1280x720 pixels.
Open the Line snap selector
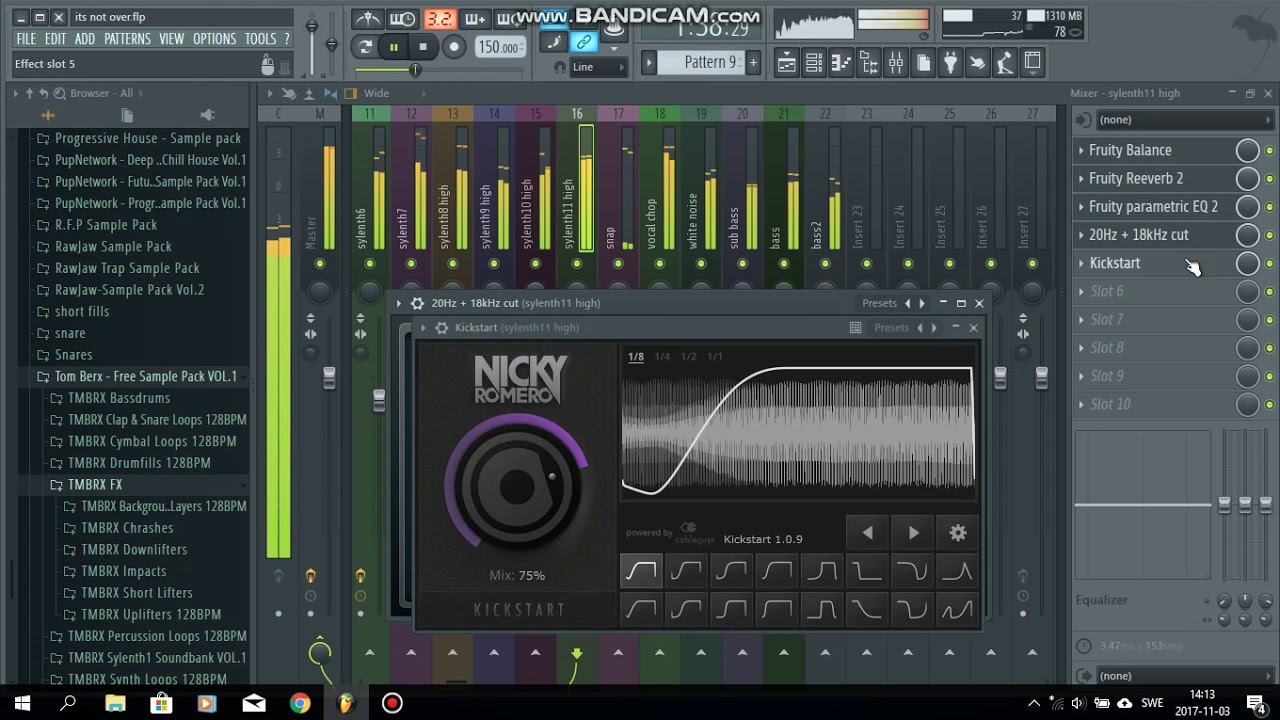click(x=598, y=67)
